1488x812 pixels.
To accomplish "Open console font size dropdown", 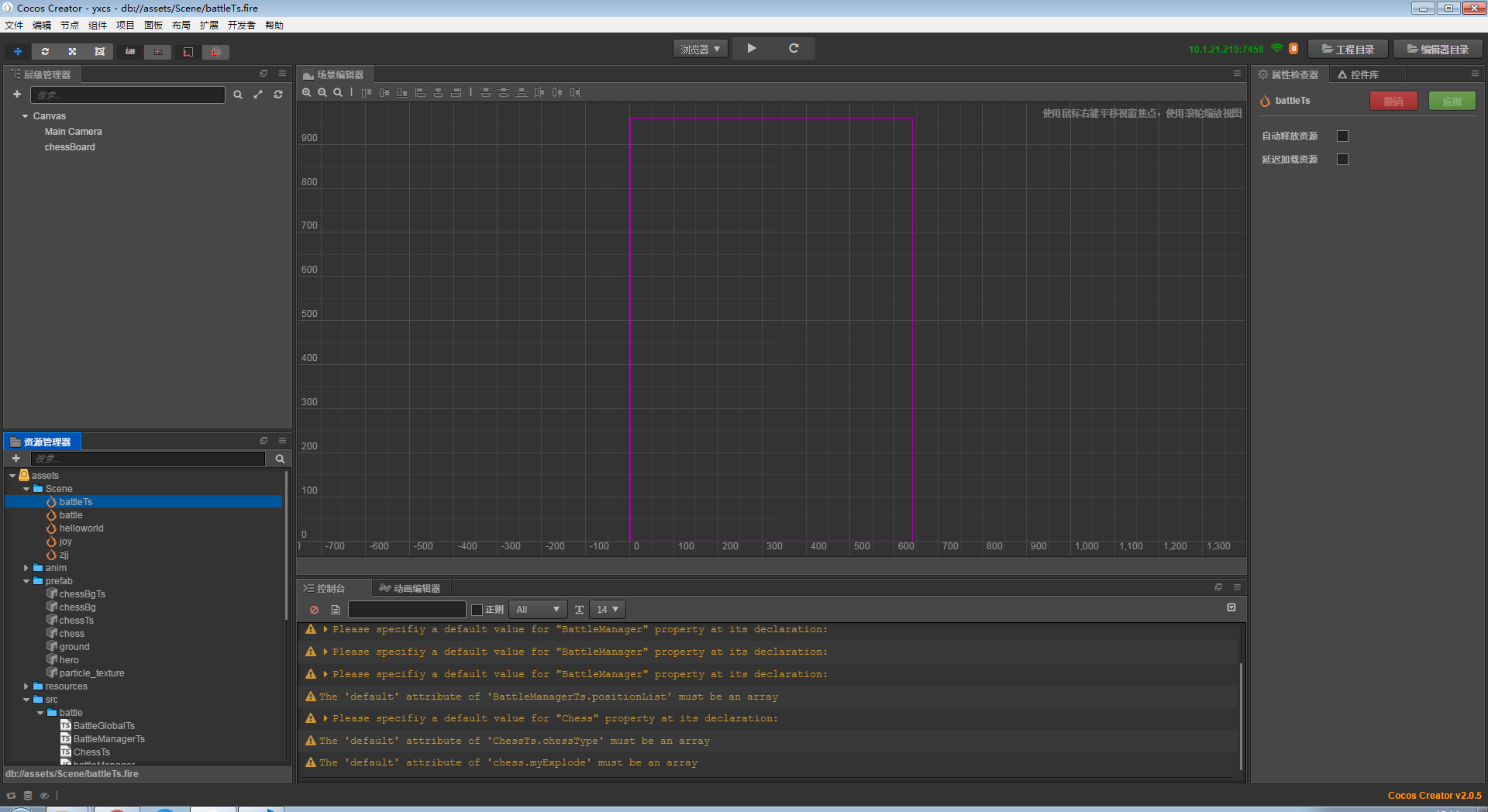I will pos(608,610).
